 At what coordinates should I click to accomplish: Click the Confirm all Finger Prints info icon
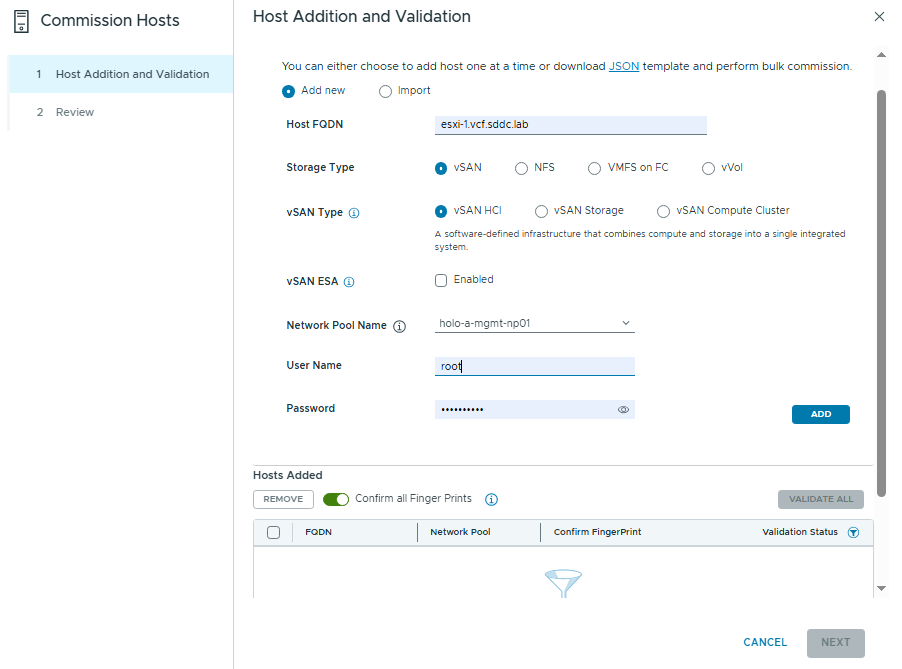point(491,499)
